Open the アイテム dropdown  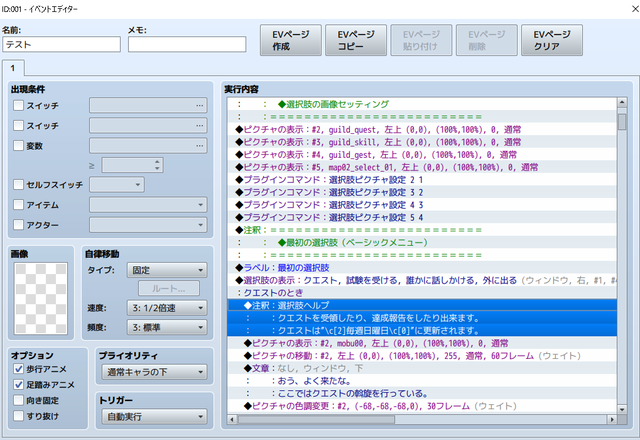(x=148, y=204)
